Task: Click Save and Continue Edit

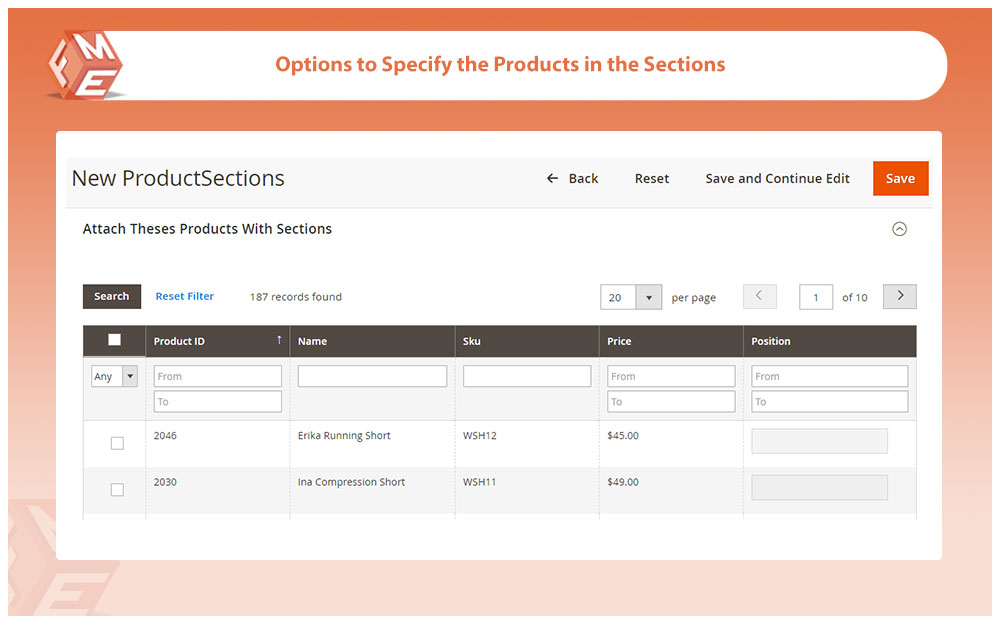Action: tap(777, 179)
